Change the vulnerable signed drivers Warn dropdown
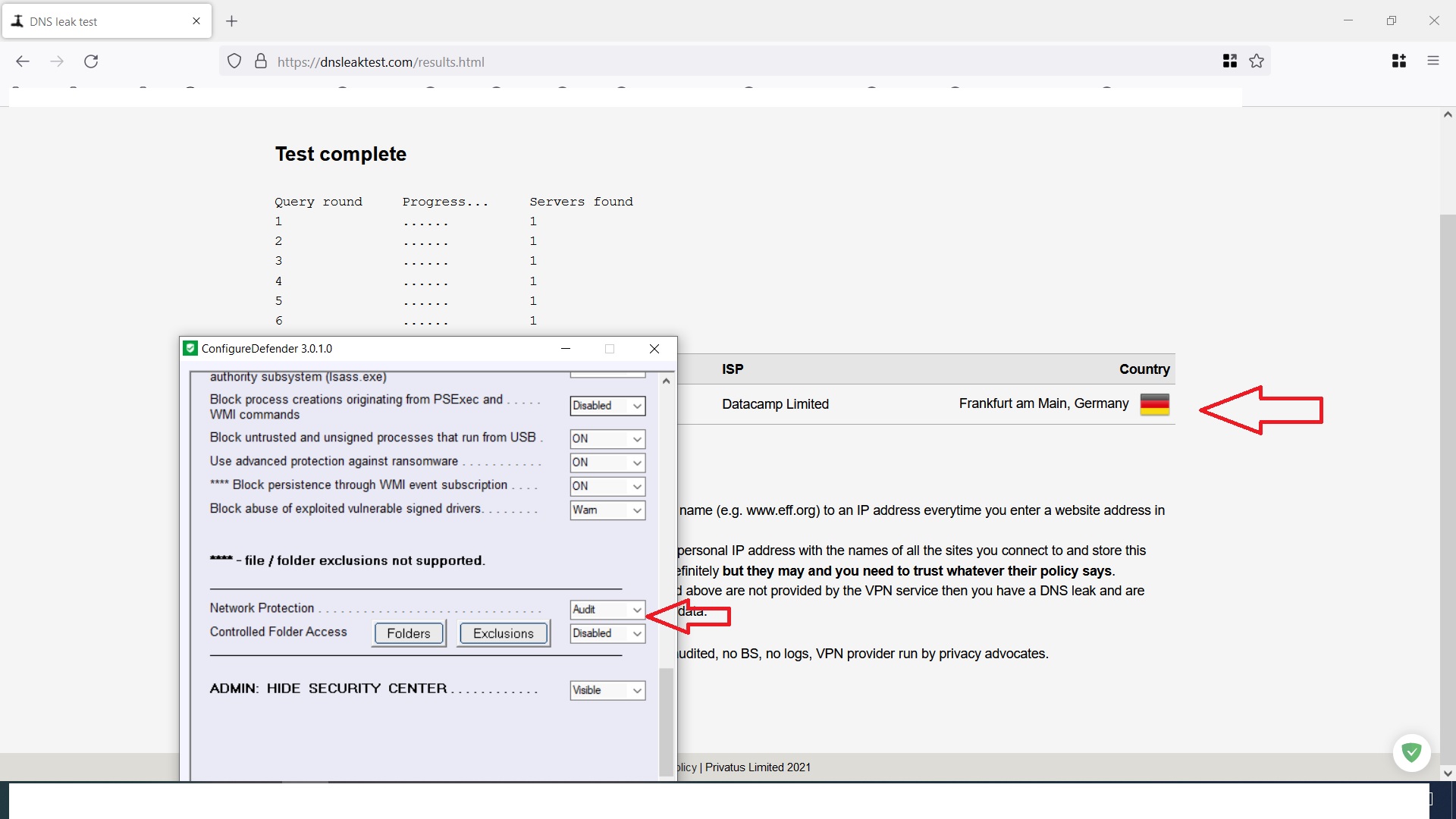The width and height of the screenshot is (1456, 819). [x=607, y=510]
